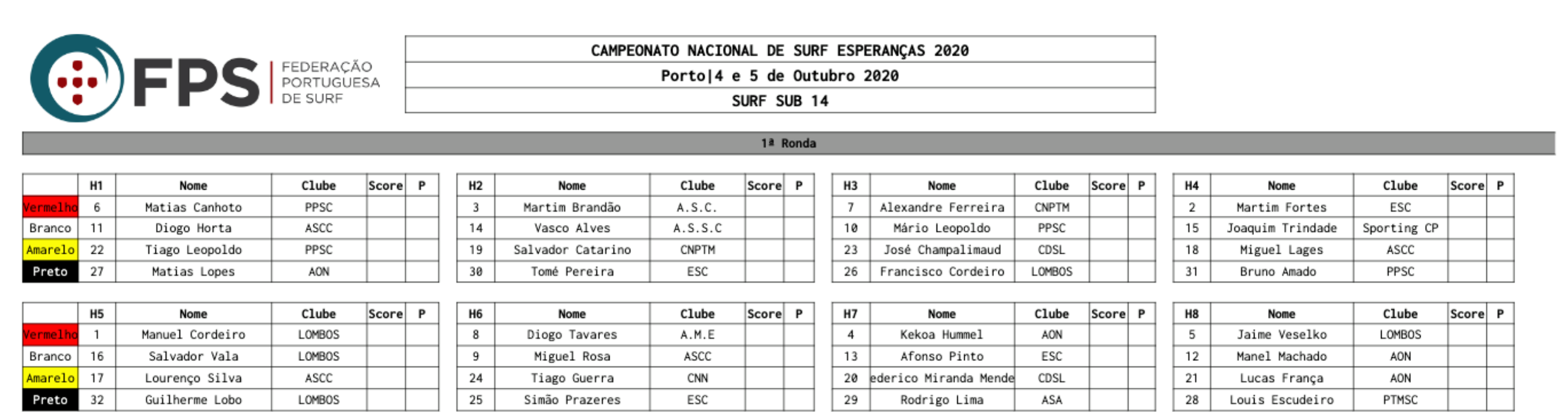Select Louis Escudeiro name cell
Image resolution: width=1568 pixels, height=412 pixels.
1282,399
